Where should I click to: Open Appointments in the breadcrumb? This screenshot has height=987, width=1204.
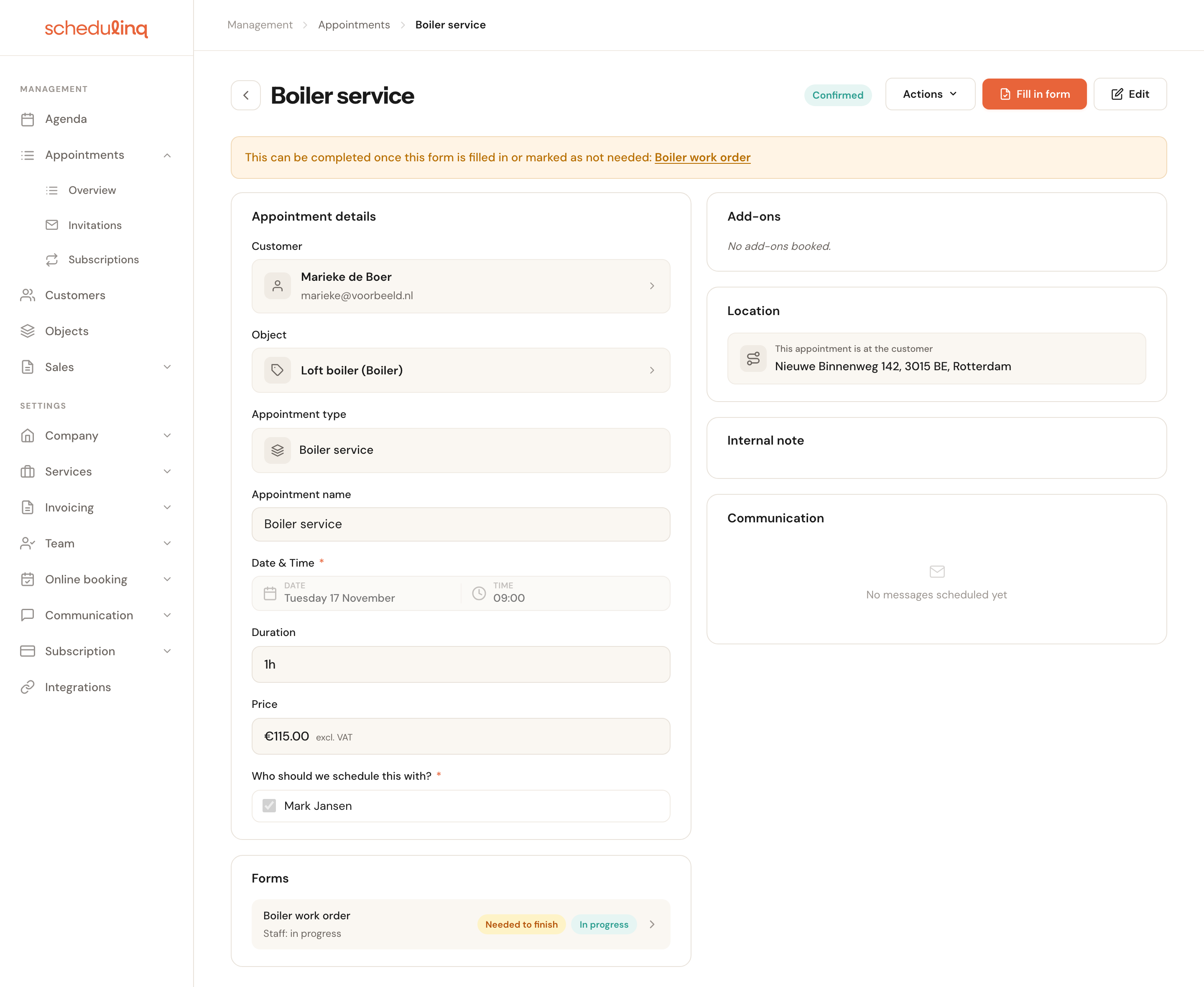click(354, 25)
